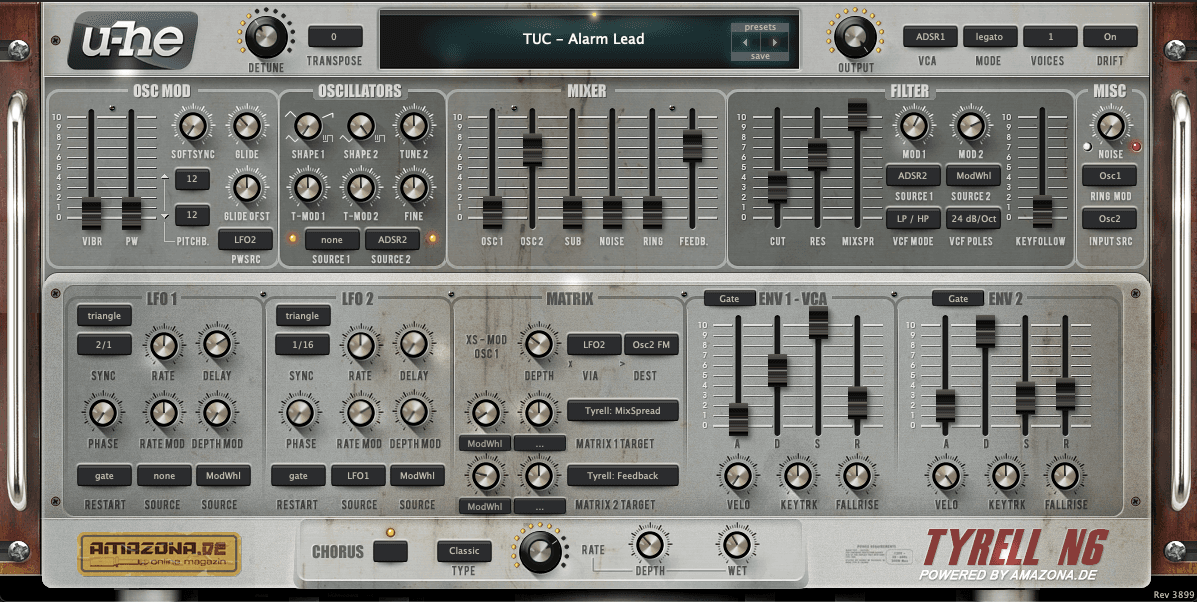Click the KEYFOLLOW slider handle

coord(1042,211)
